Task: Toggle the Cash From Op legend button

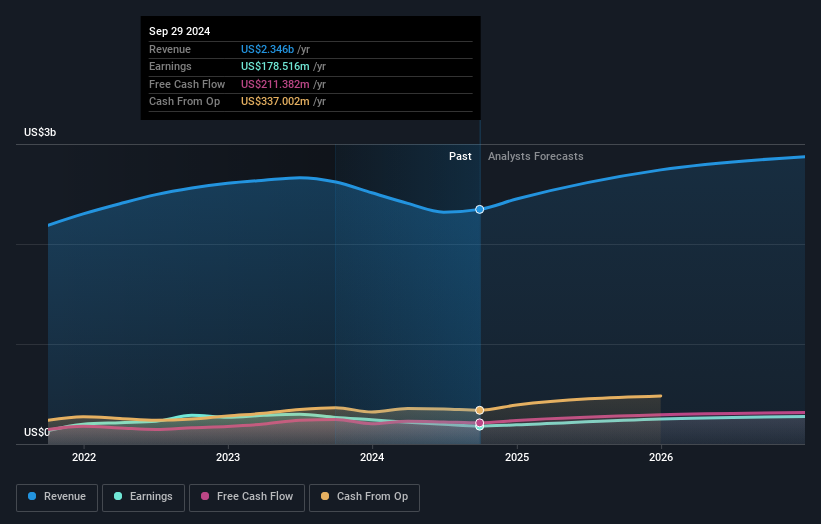Action: [x=364, y=497]
